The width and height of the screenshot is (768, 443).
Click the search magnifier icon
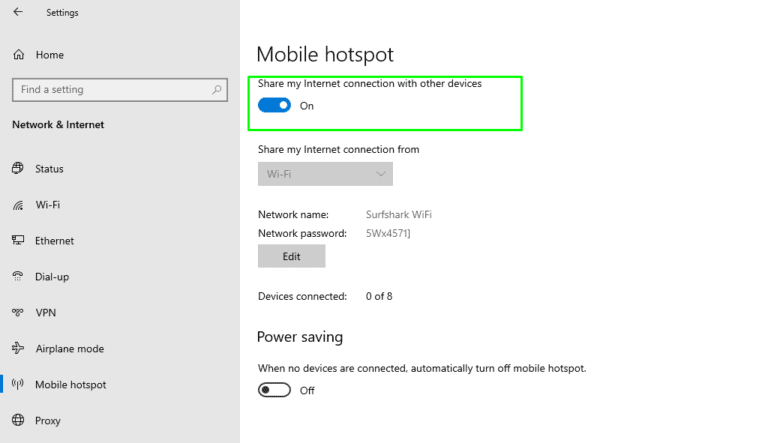(x=217, y=90)
